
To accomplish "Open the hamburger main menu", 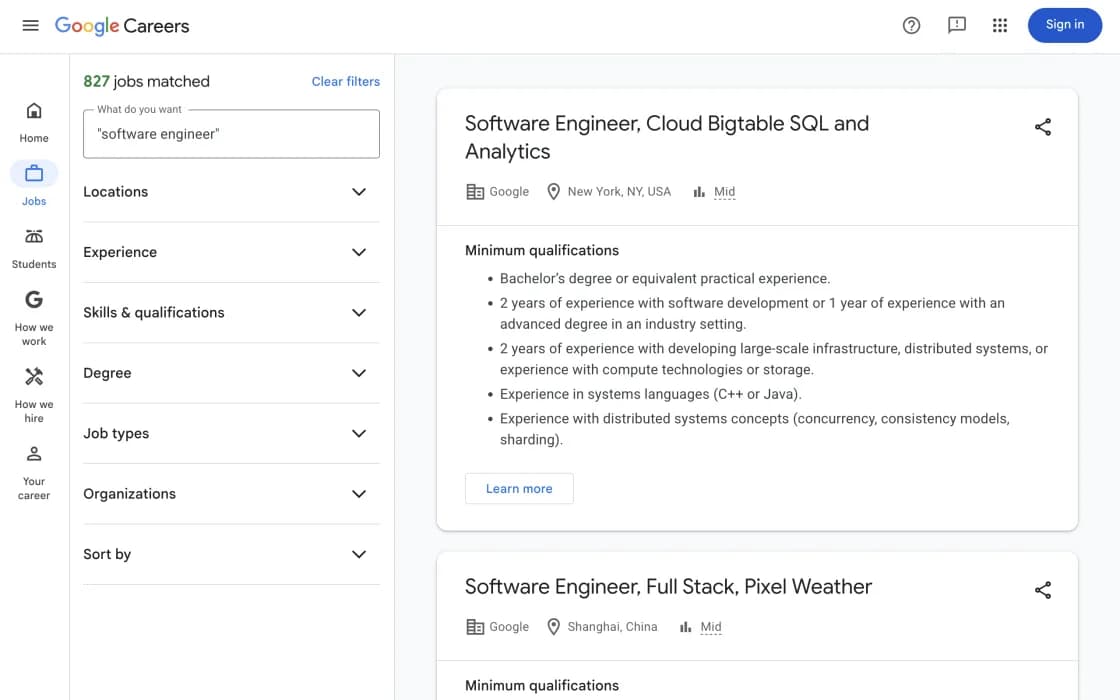I will (x=30, y=26).
